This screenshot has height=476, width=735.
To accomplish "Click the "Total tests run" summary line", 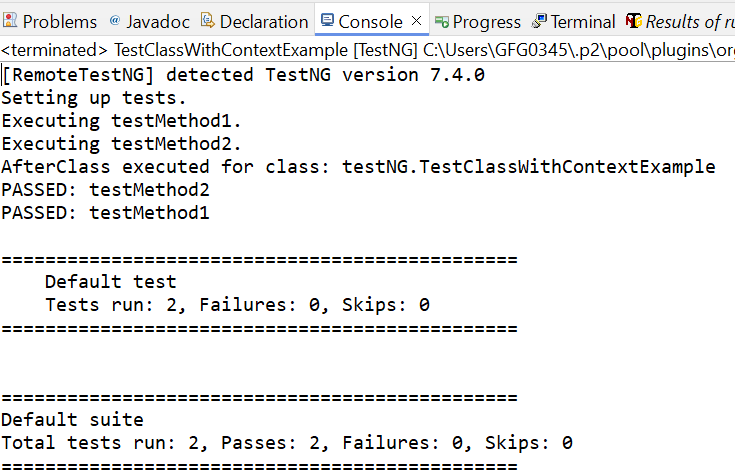I will (287, 442).
